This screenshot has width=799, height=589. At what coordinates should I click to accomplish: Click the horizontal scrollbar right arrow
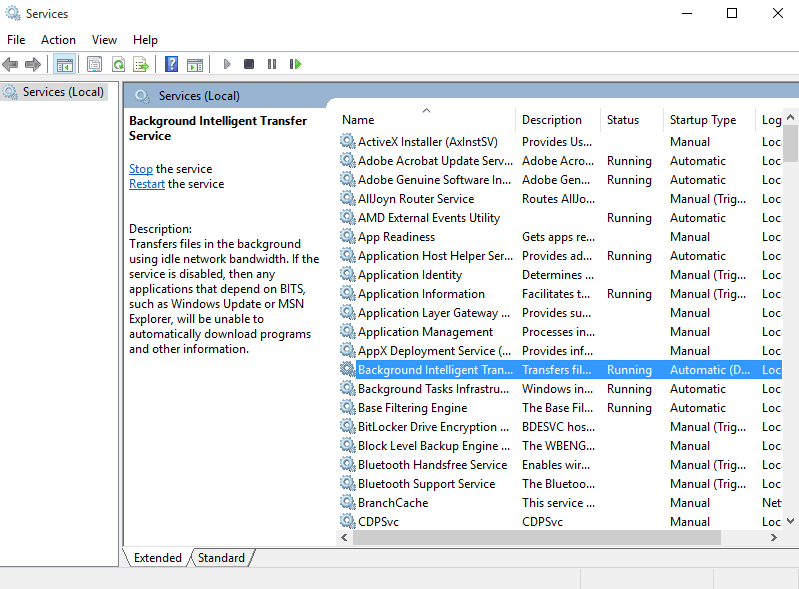[774, 538]
